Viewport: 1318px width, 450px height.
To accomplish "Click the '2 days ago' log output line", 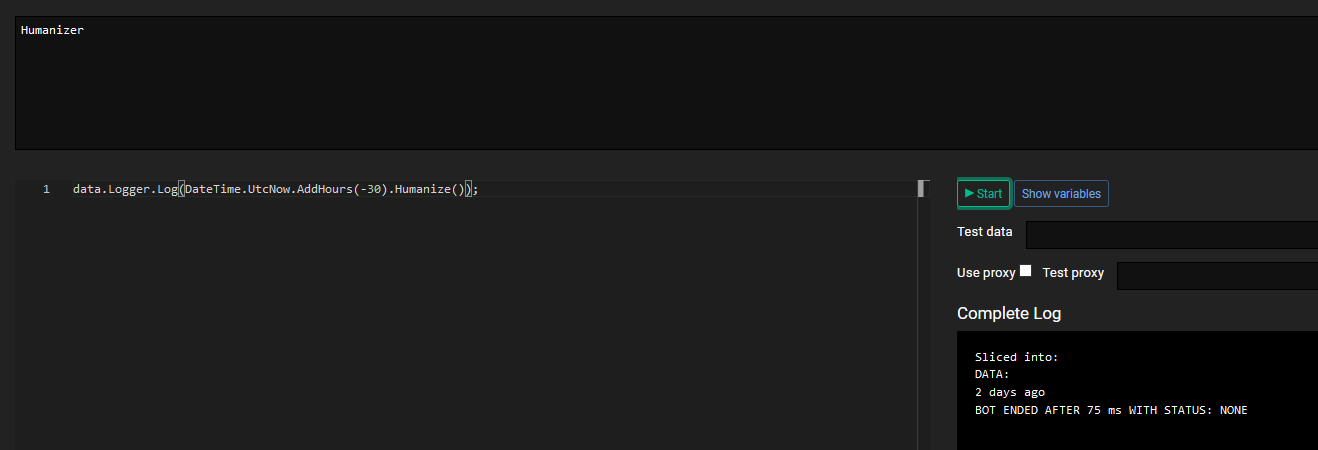I will tap(1010, 392).
